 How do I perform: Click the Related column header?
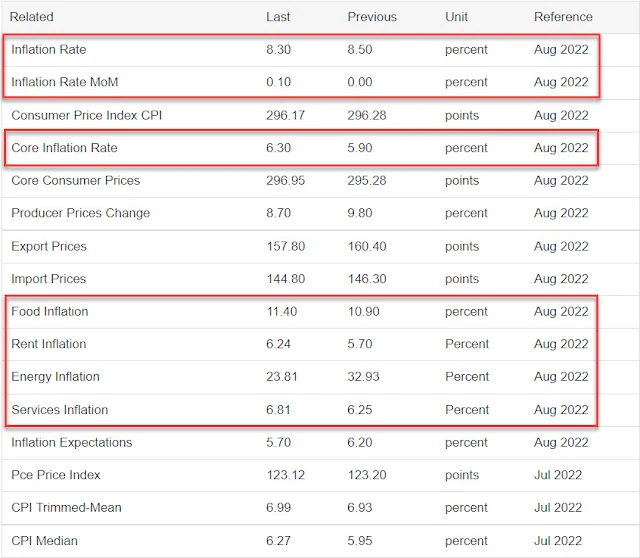31,17
